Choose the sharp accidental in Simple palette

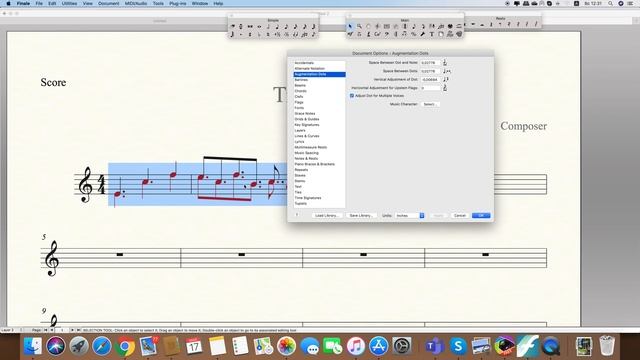[250, 35]
